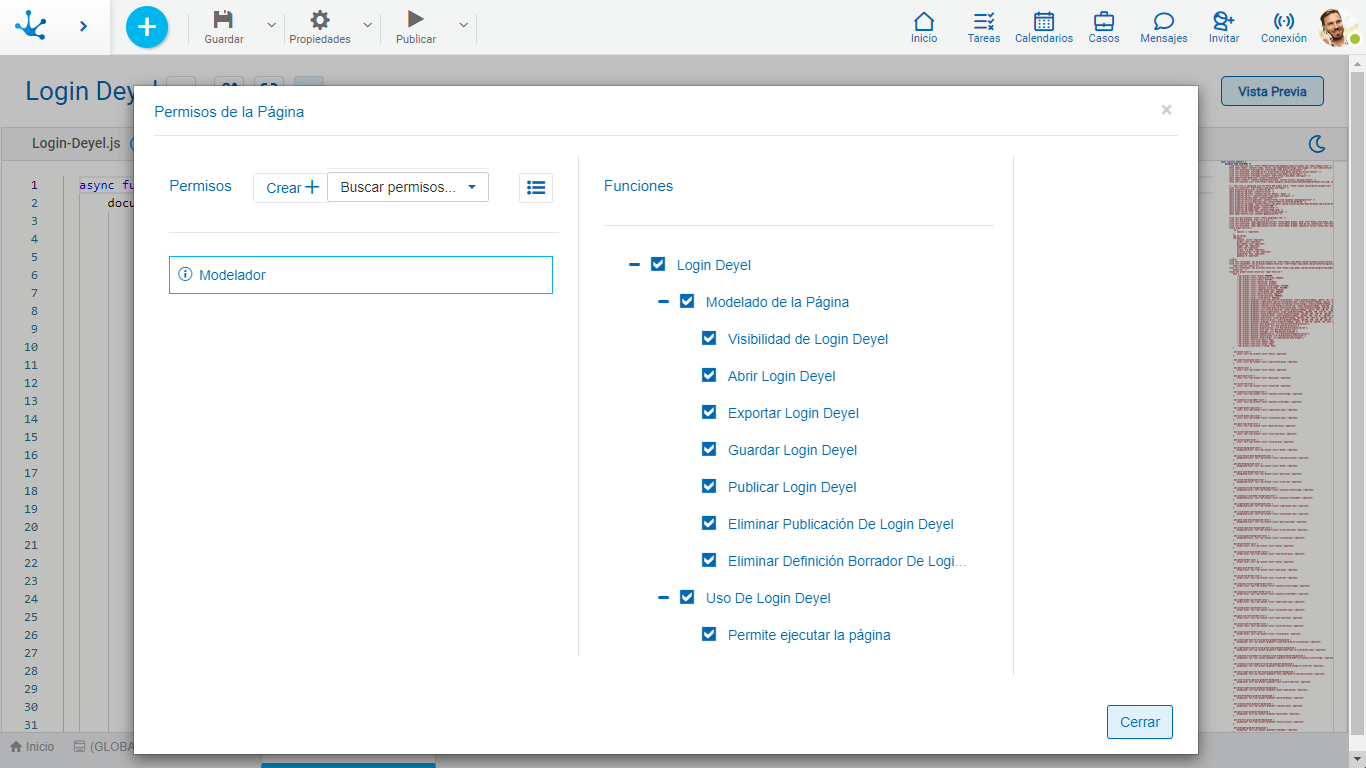Screen dimensions: 1366x768
Task: Click the blue plus create button
Action: (147, 26)
